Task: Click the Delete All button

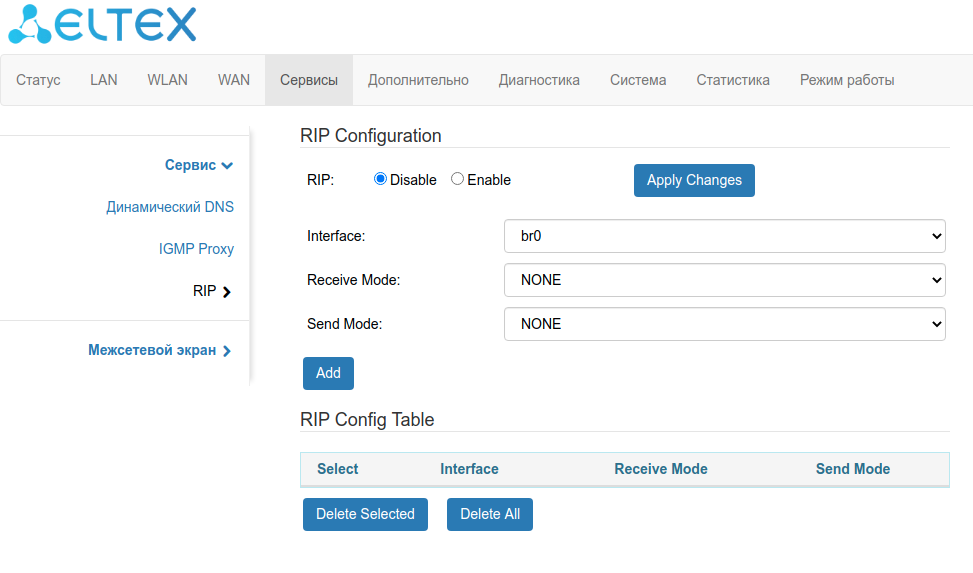Action: click(x=490, y=514)
